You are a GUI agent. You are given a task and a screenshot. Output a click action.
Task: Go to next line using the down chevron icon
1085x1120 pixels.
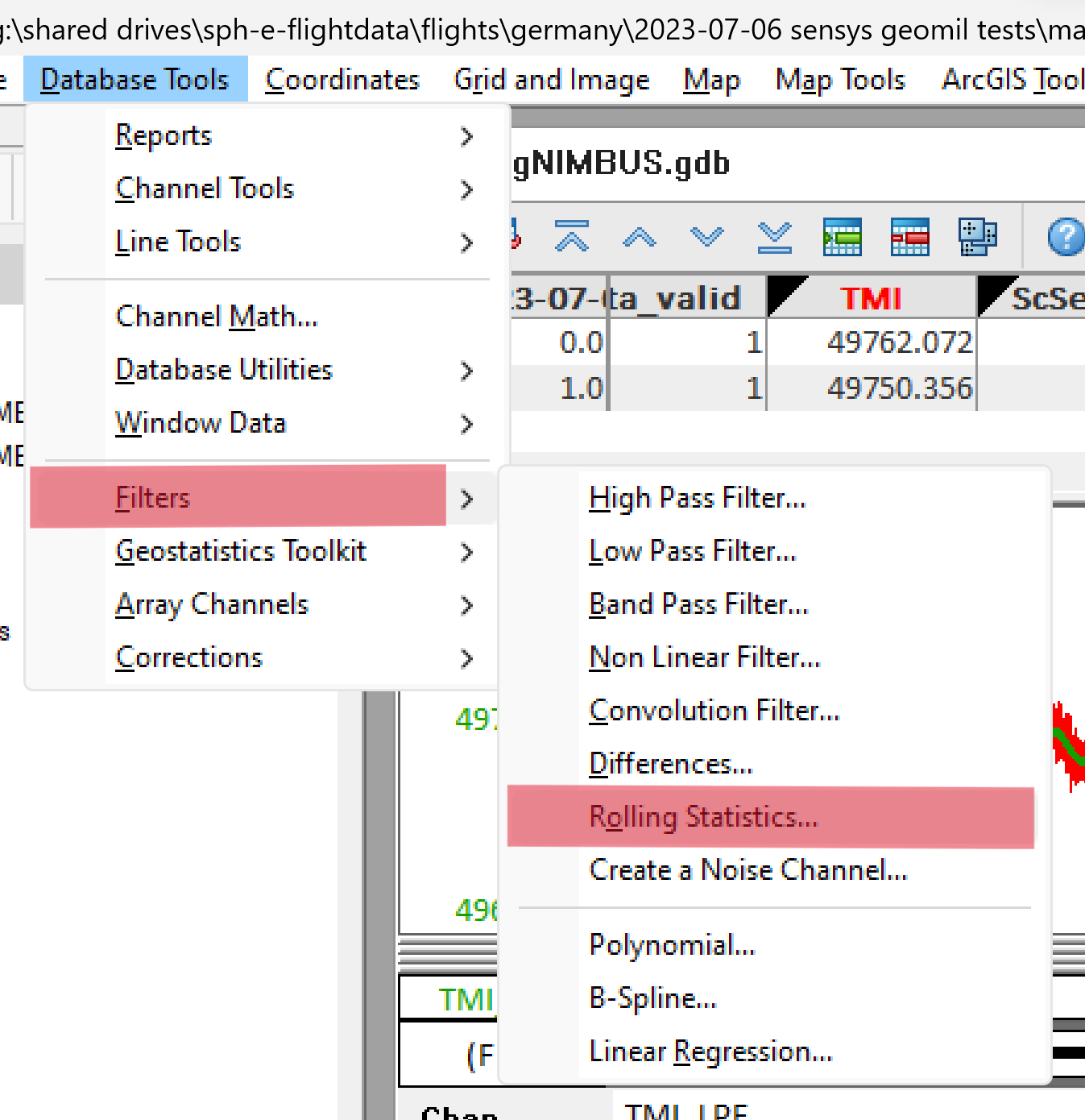coord(706,237)
